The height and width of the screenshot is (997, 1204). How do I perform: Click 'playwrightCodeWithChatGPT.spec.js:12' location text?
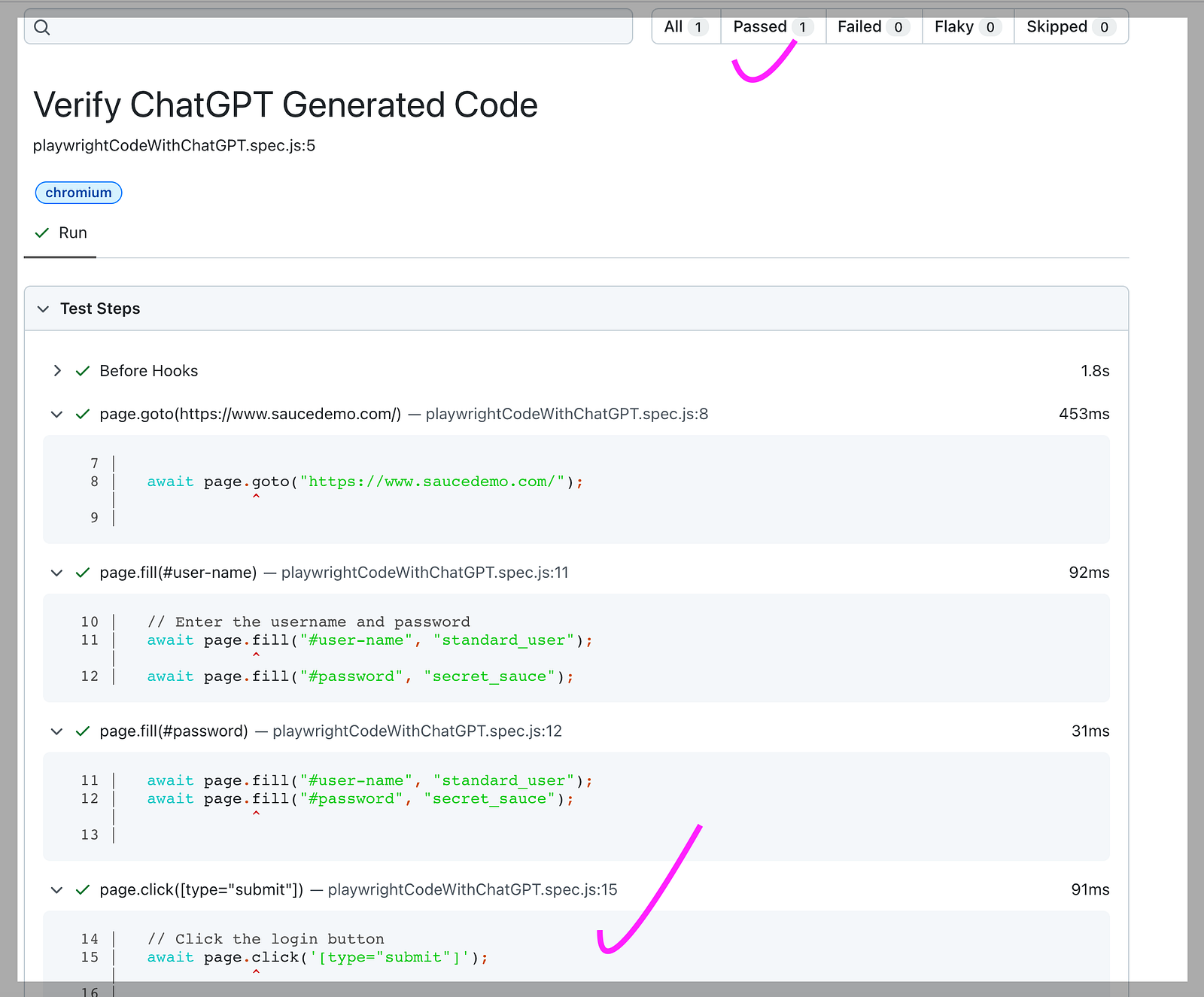(417, 731)
